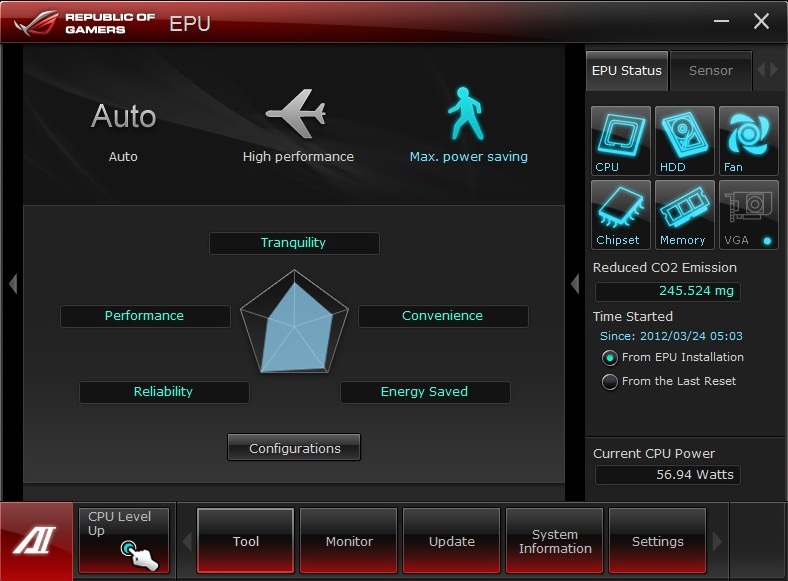This screenshot has width=788, height=581.
Task: Click the Reduced CO2 Emission heading
Action: pyautogui.click(x=664, y=267)
